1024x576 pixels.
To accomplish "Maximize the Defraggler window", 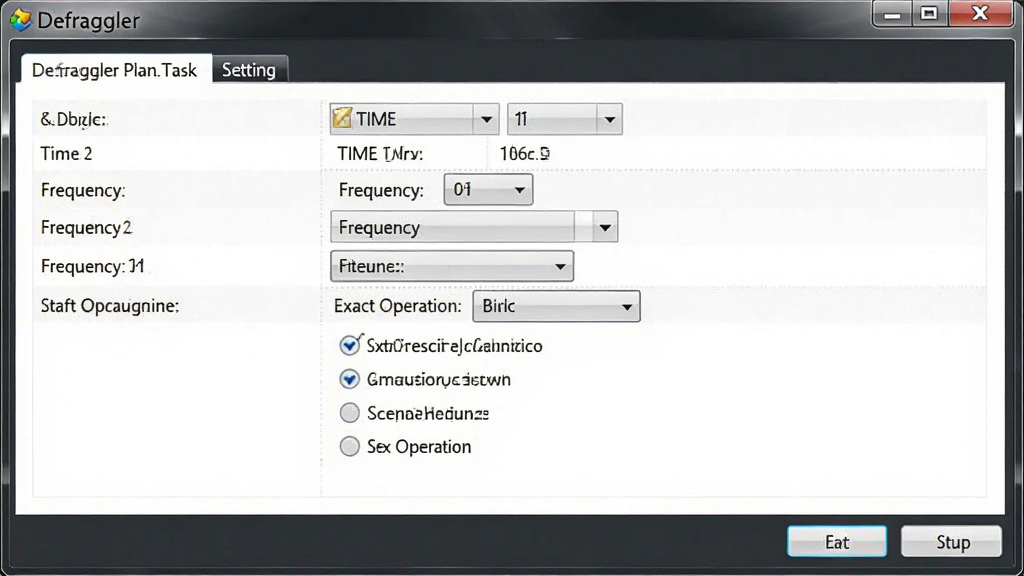I will [x=929, y=14].
